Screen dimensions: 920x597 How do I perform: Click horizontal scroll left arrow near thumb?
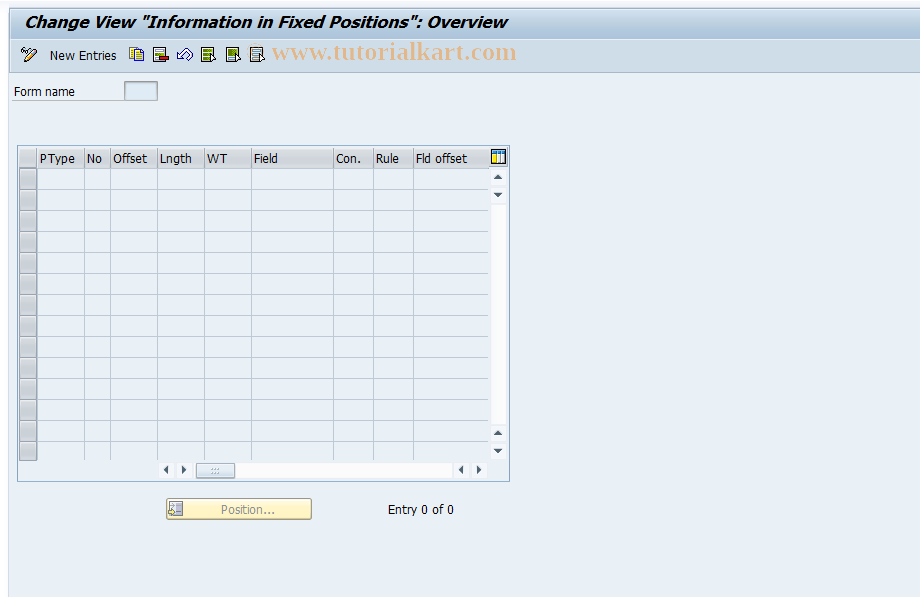click(166, 470)
